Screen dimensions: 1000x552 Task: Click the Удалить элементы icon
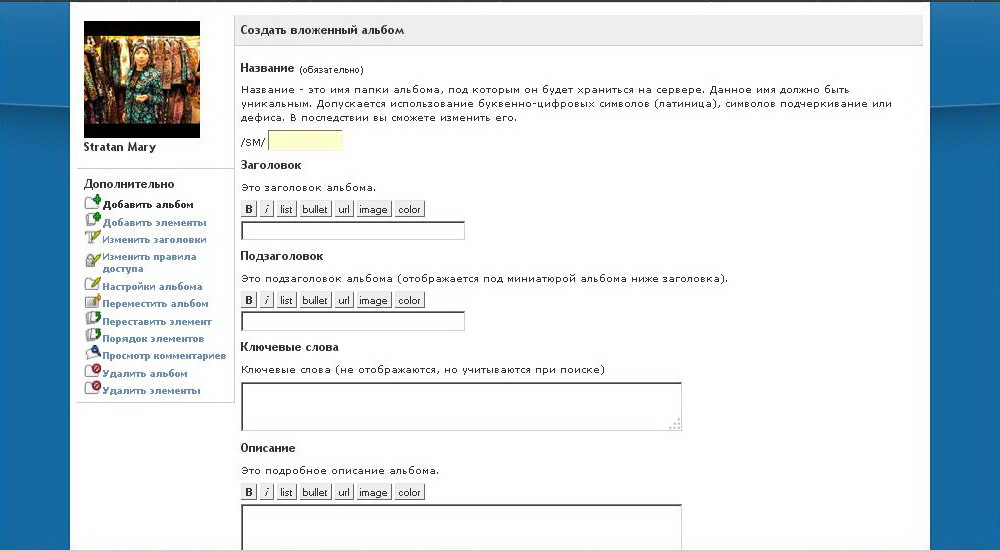[x=93, y=389]
